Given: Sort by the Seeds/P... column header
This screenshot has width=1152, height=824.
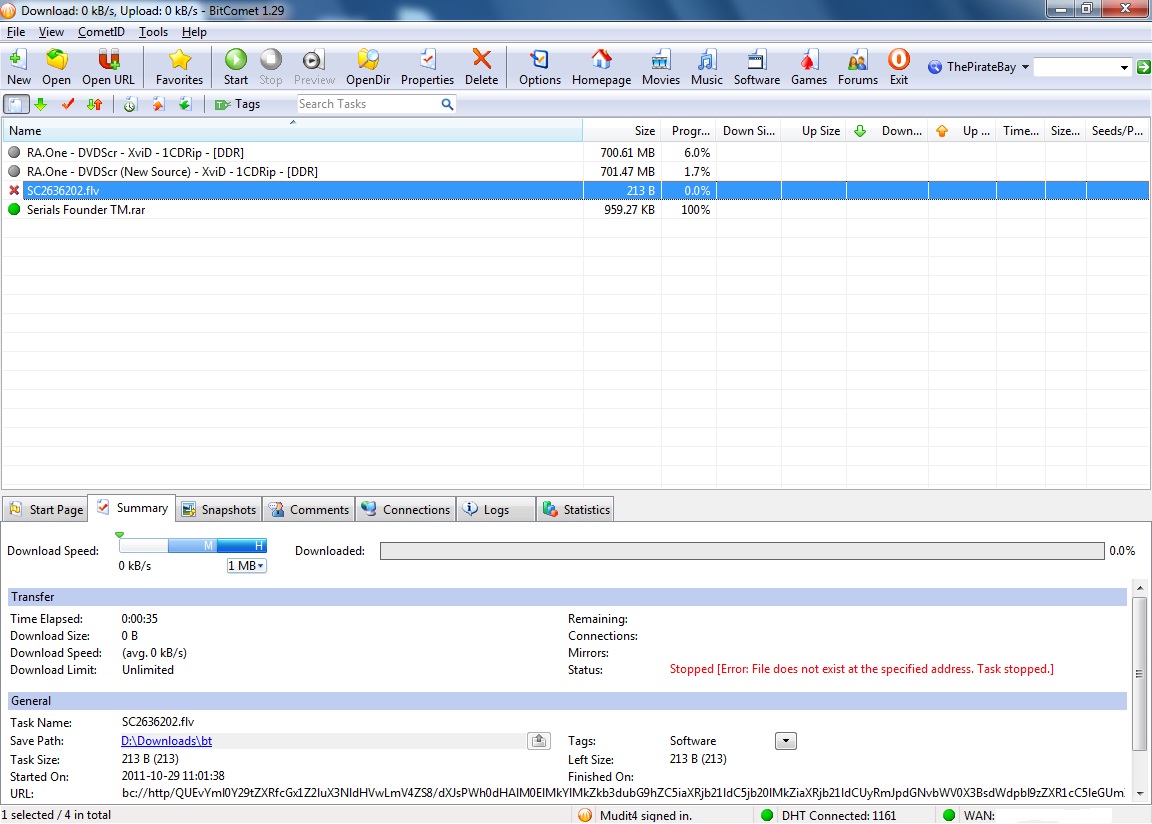Looking at the screenshot, I should coord(1117,131).
